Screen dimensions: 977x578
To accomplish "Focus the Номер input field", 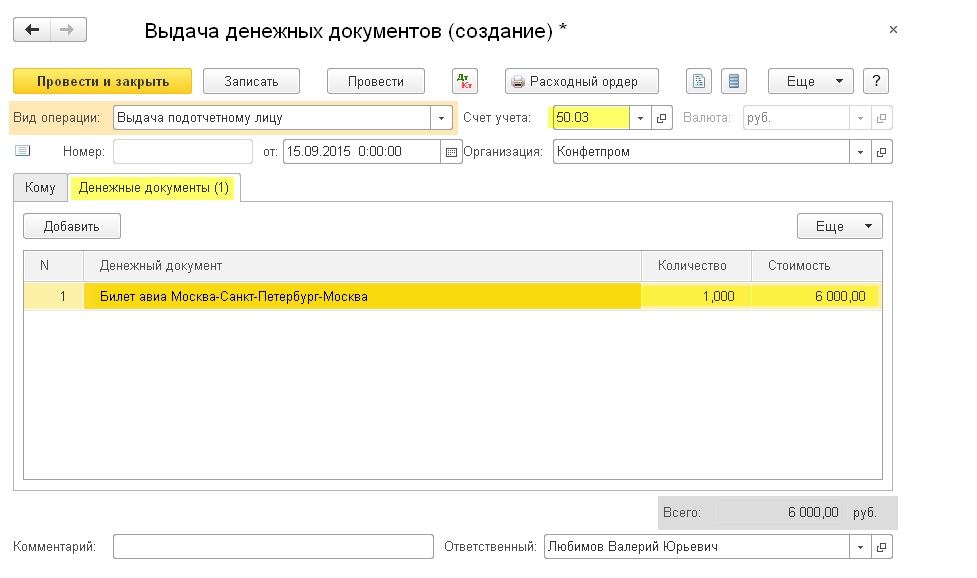I will 183,152.
